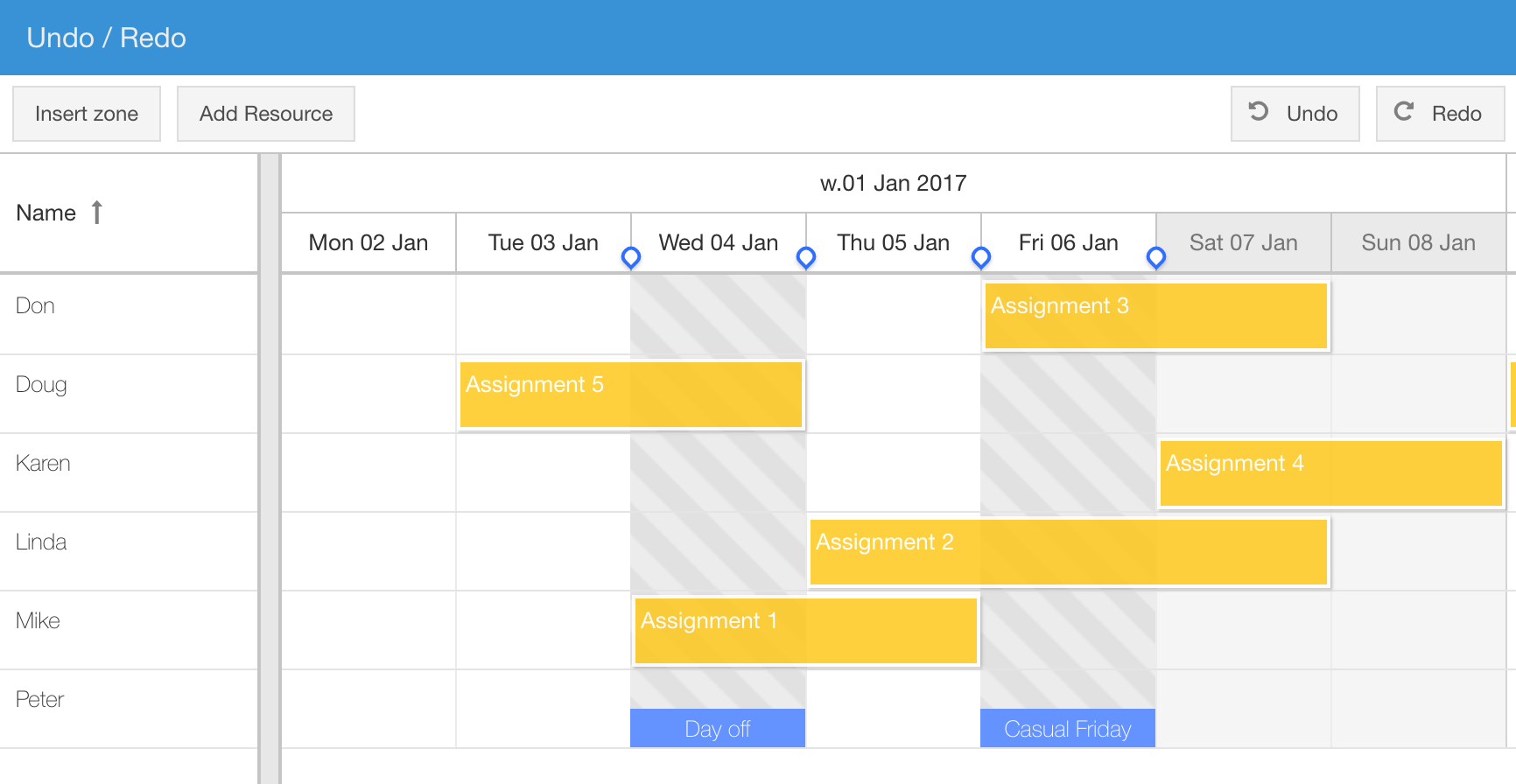Select the pin marker before Wed 04 Jan
Image resolution: width=1516 pixels, height=784 pixels.
pos(631,257)
